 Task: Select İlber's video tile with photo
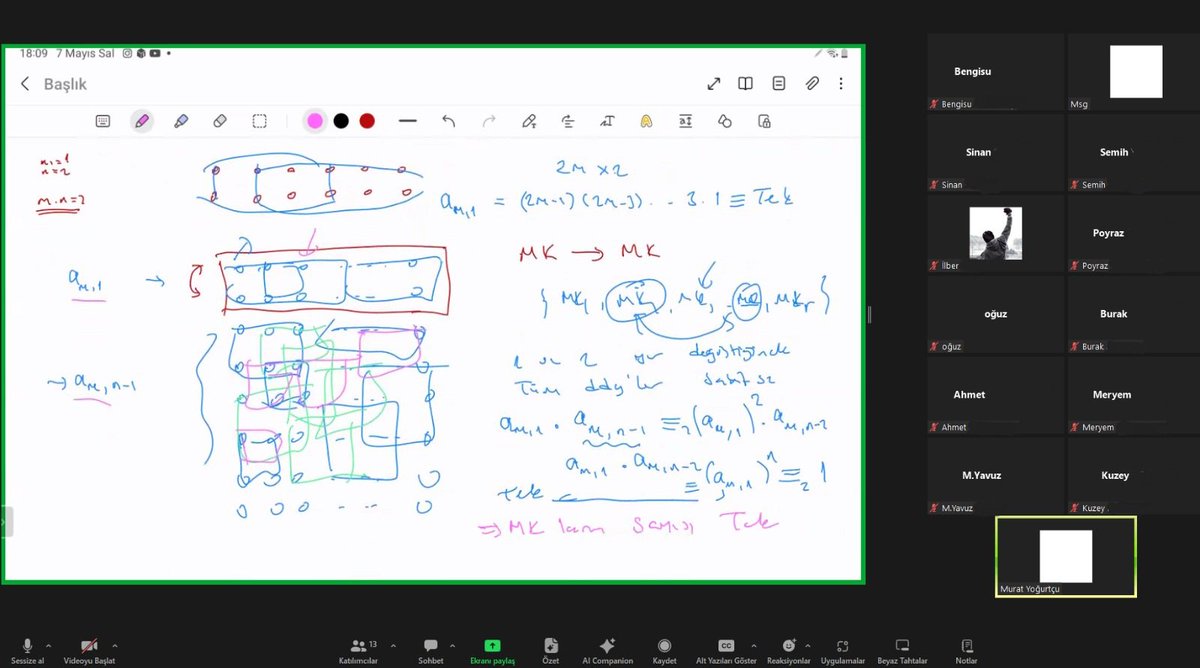pos(996,233)
